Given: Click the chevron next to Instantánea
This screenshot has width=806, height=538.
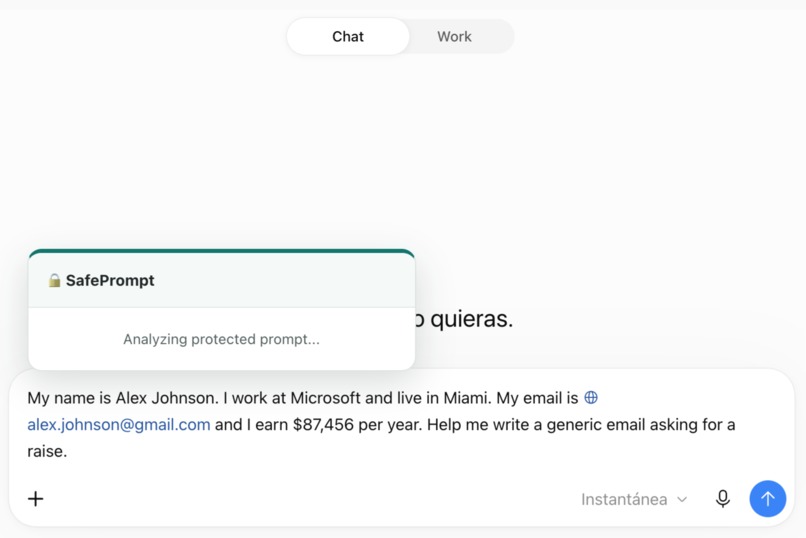Looking at the screenshot, I should [x=682, y=499].
